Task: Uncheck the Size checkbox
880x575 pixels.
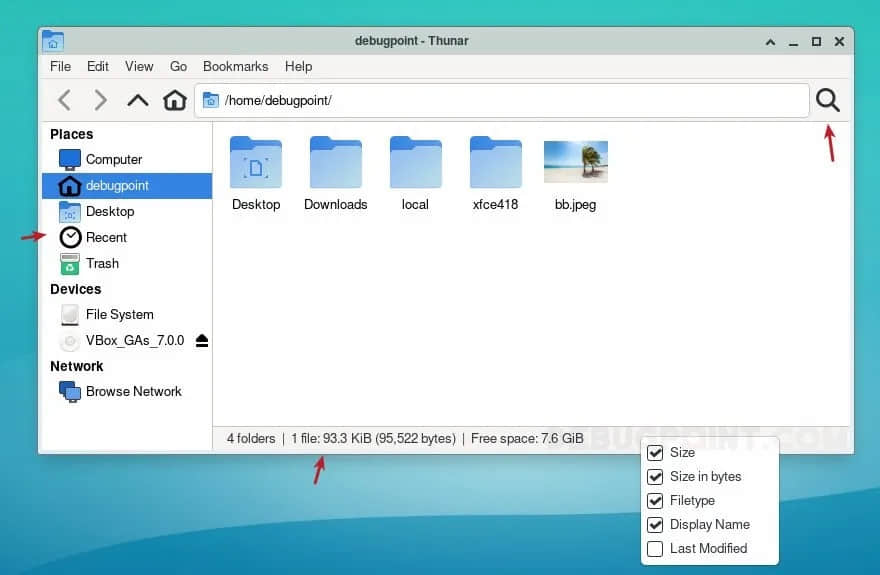Action: click(x=655, y=453)
